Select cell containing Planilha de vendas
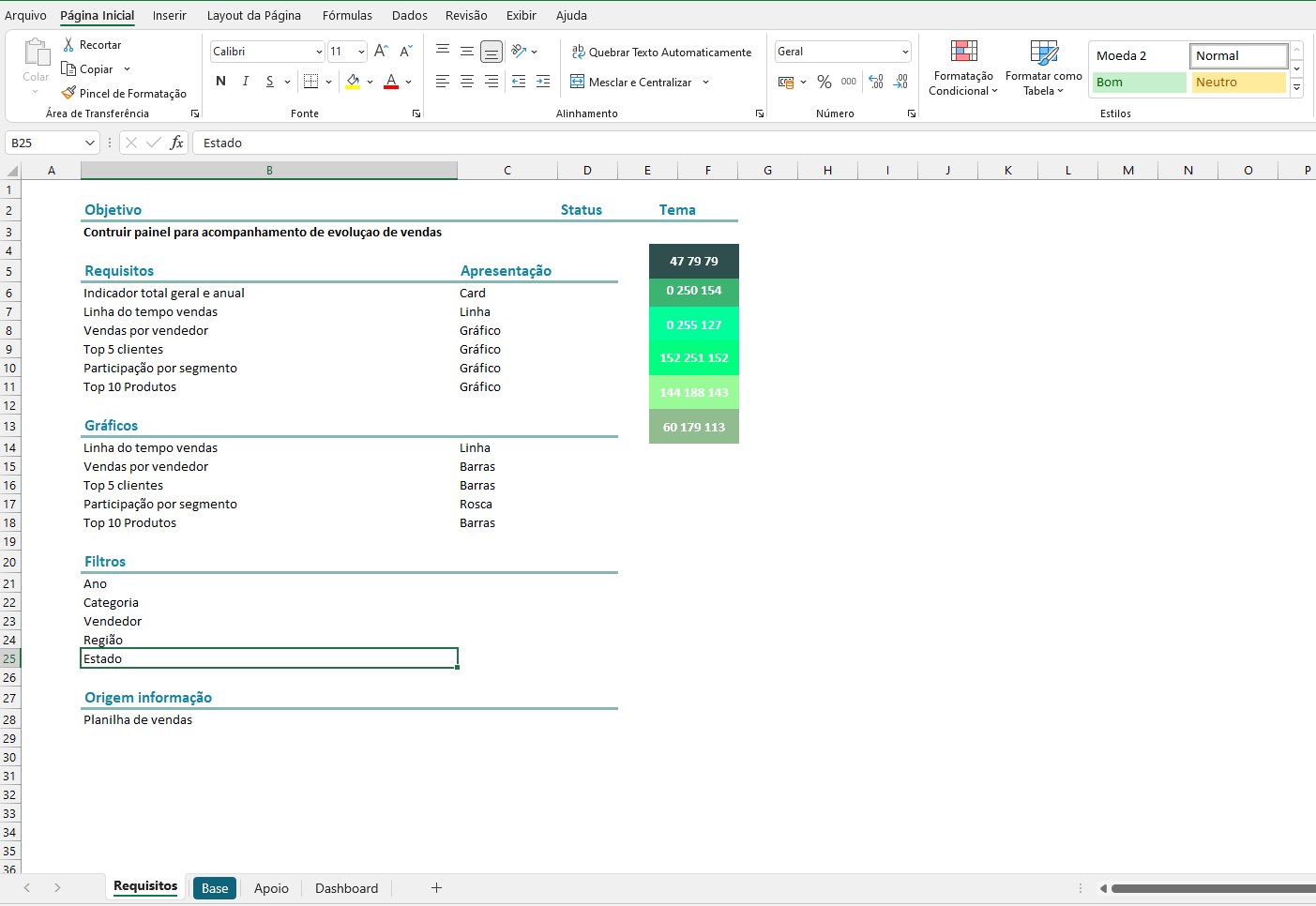The height and width of the screenshot is (906, 1316). coord(138,719)
